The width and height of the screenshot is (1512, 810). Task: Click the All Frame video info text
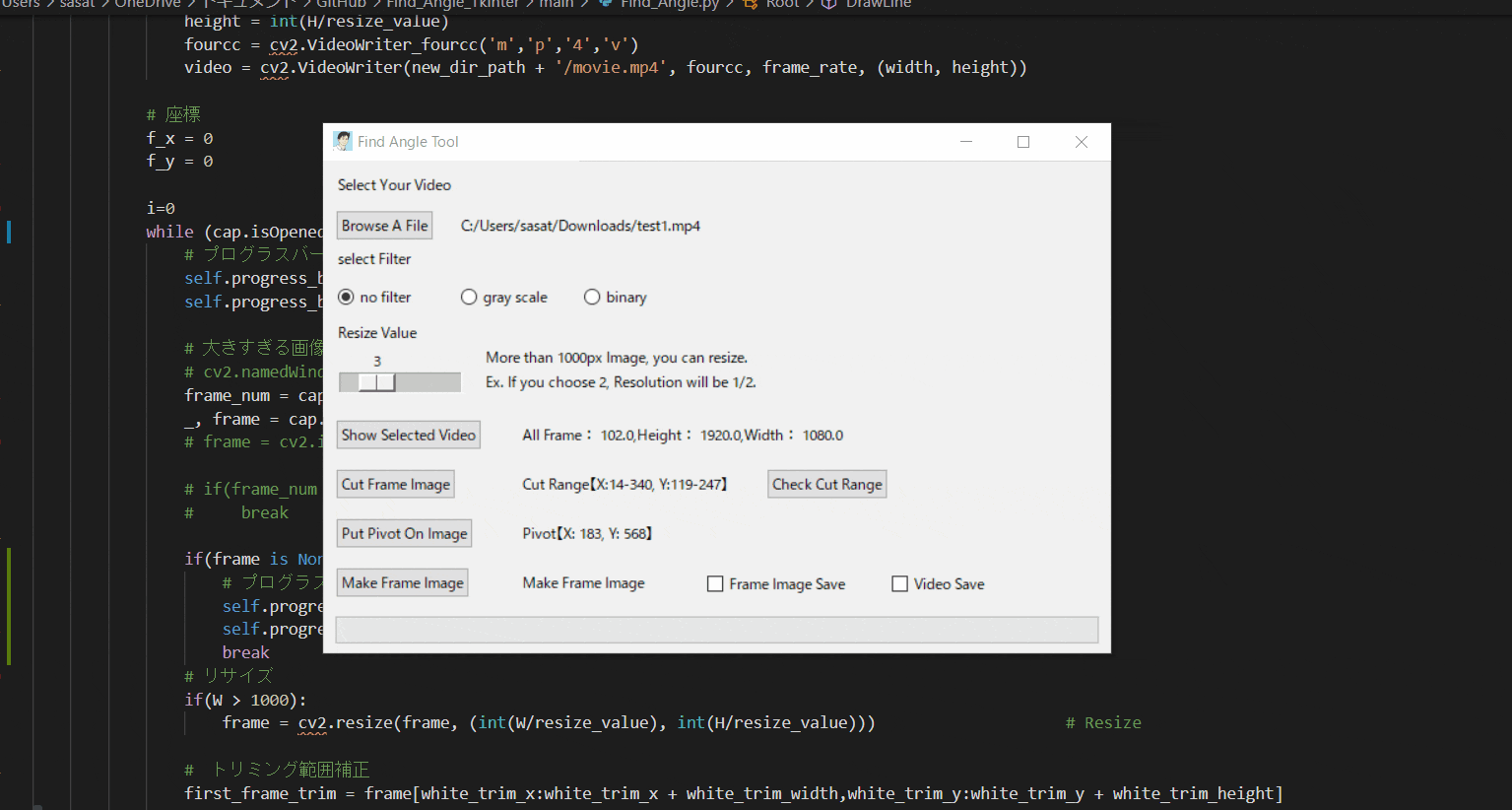click(x=683, y=435)
